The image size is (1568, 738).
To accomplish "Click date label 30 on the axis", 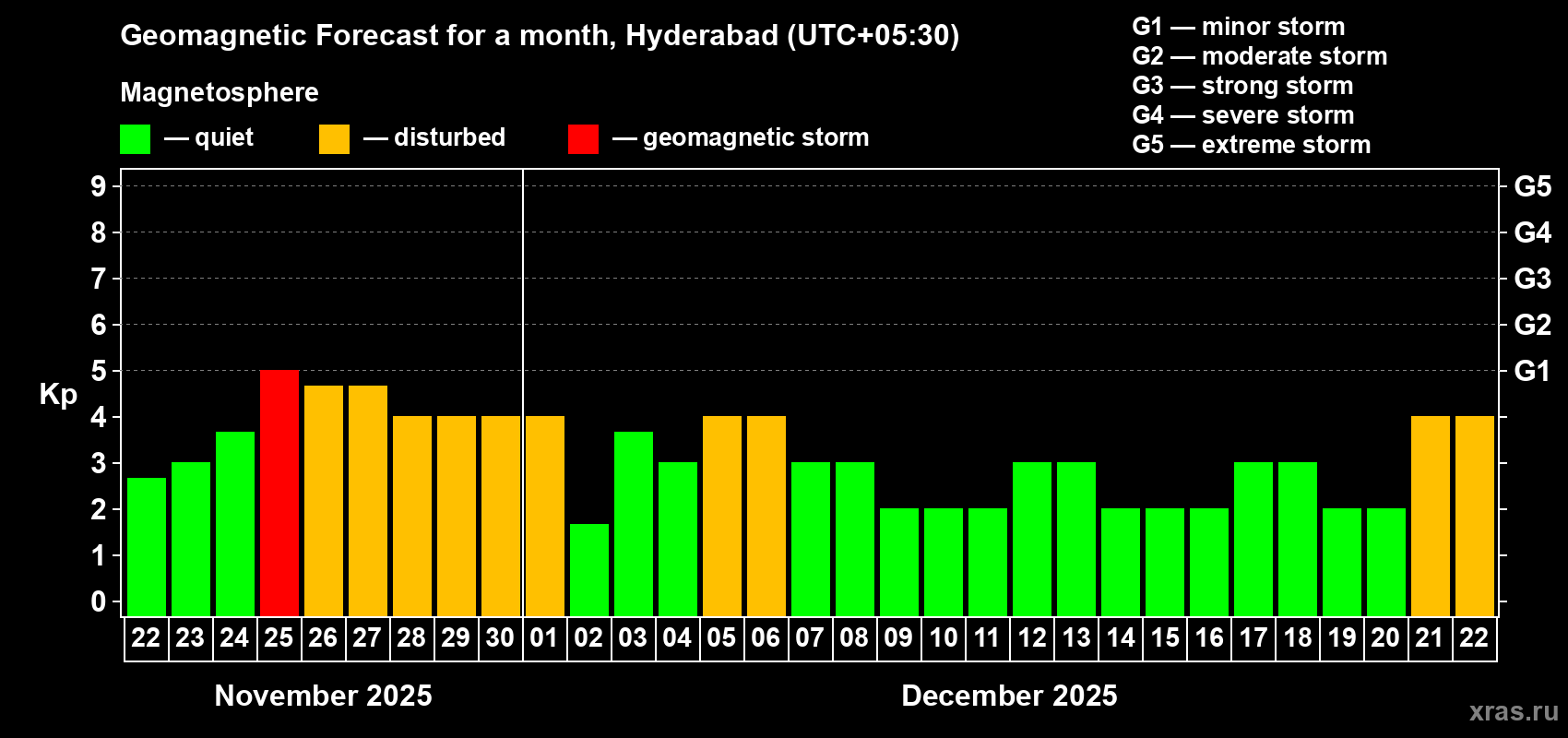I will [x=500, y=638].
